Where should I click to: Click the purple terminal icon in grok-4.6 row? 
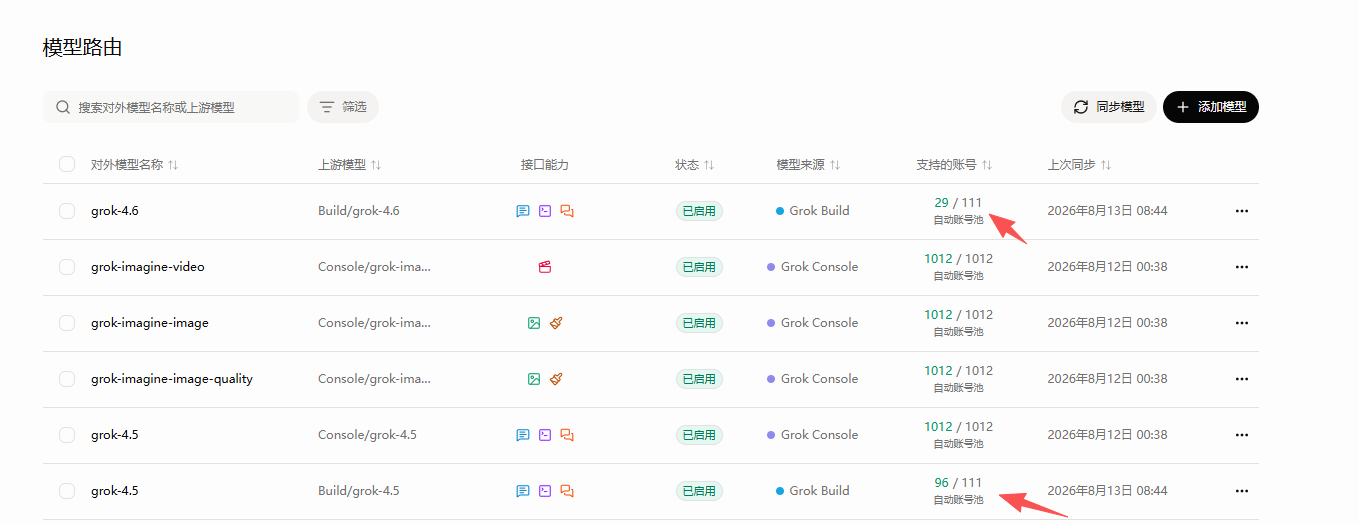point(545,211)
